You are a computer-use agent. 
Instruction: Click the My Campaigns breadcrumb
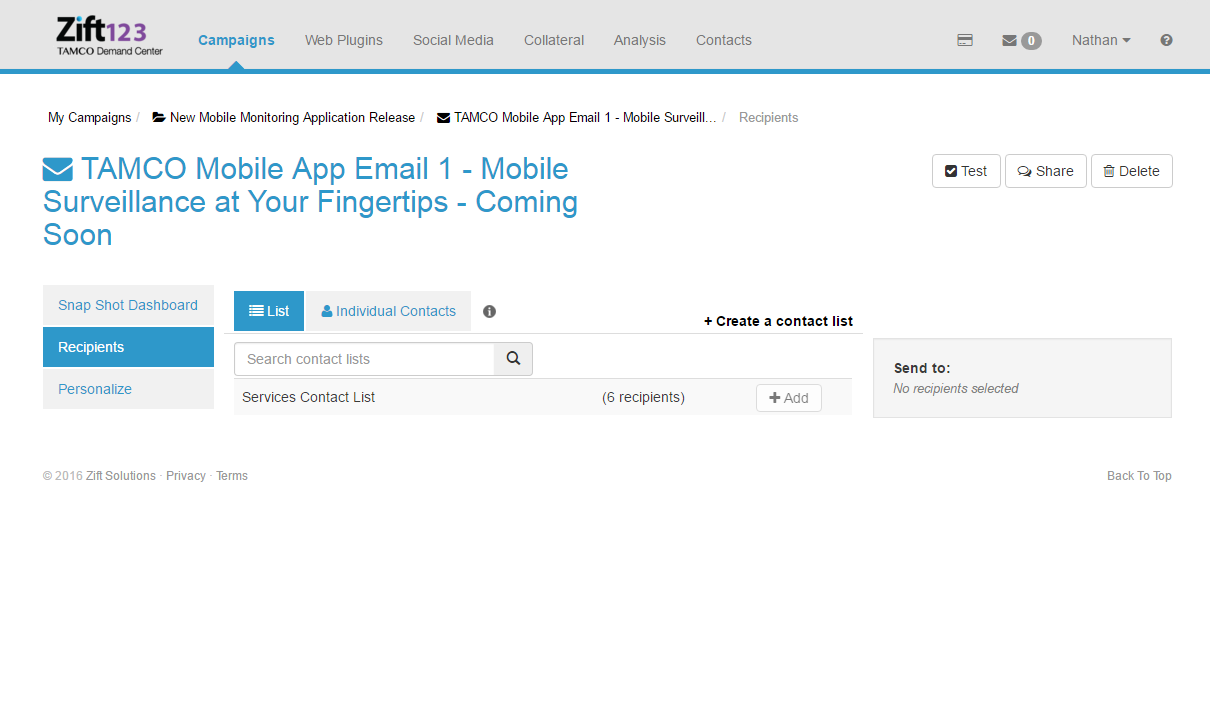pos(90,118)
